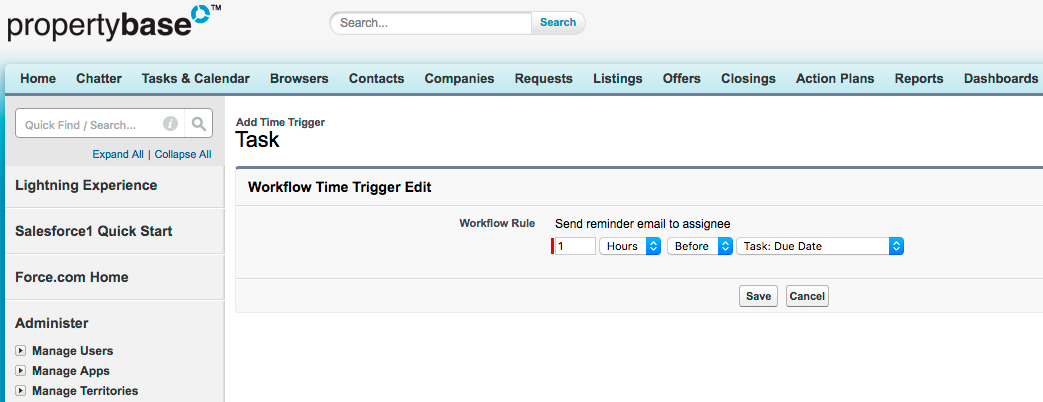1043x402 pixels.
Task: Click the Collapse All link
Action: [x=183, y=154]
